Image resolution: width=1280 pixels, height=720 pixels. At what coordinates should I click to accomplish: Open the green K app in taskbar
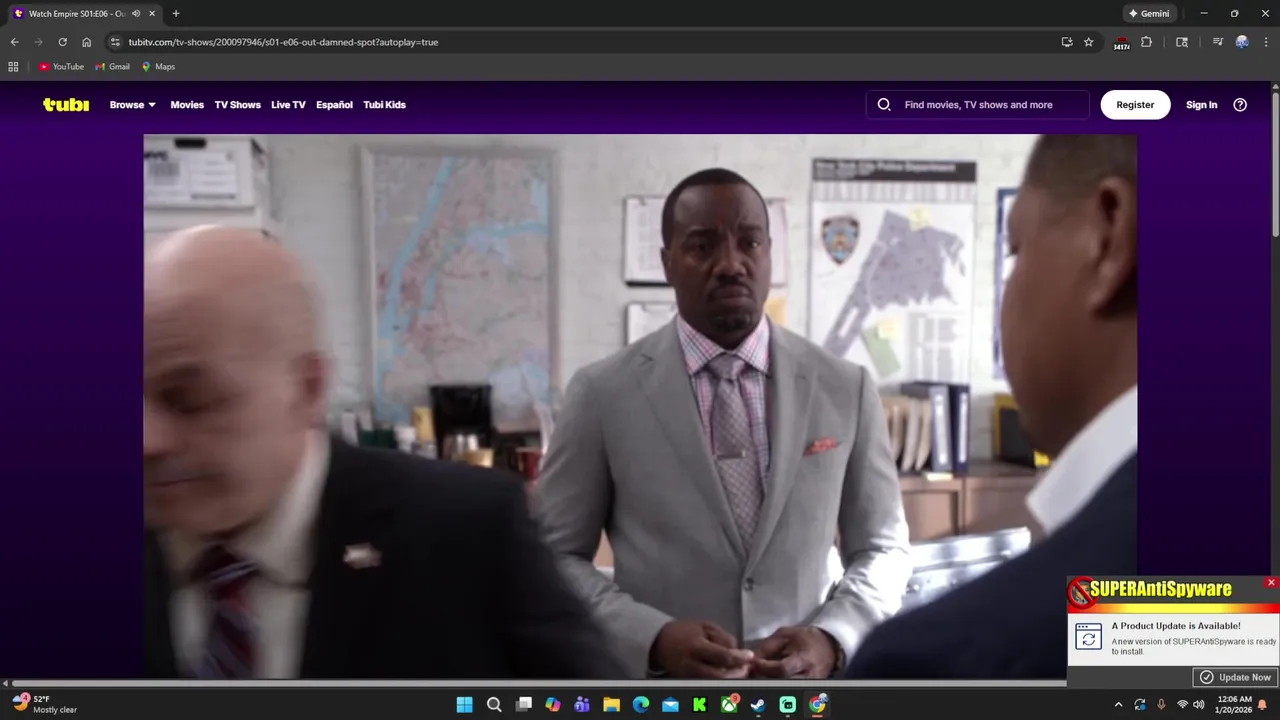click(x=700, y=705)
